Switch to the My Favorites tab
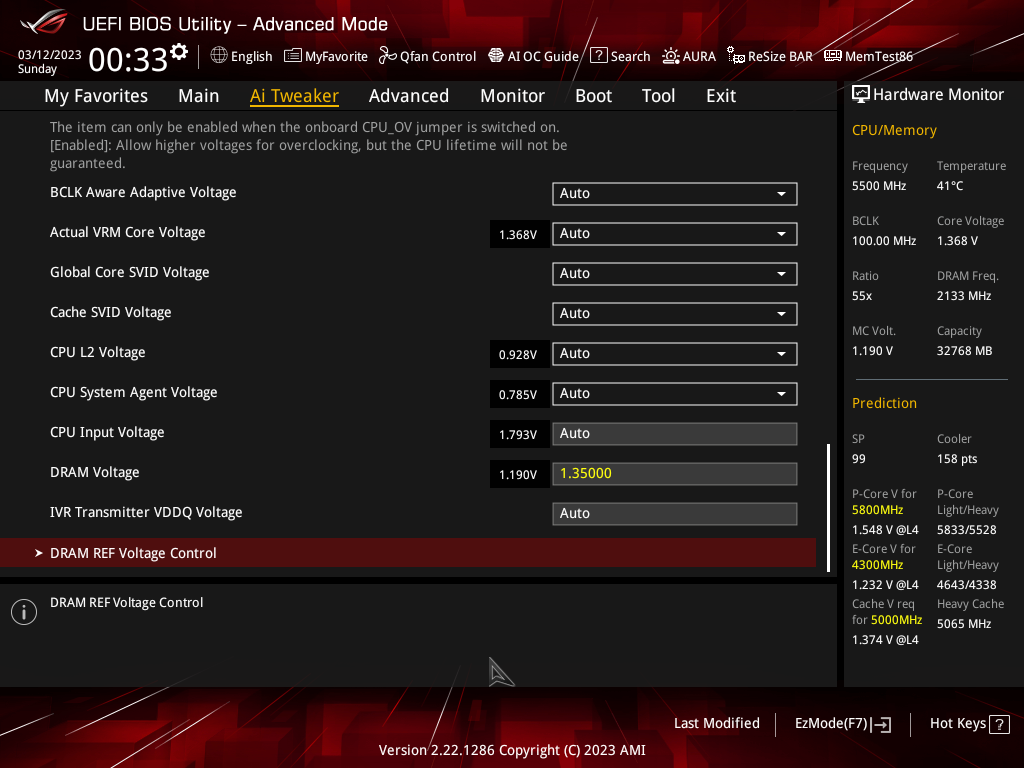Image resolution: width=1024 pixels, height=768 pixels. pos(96,96)
